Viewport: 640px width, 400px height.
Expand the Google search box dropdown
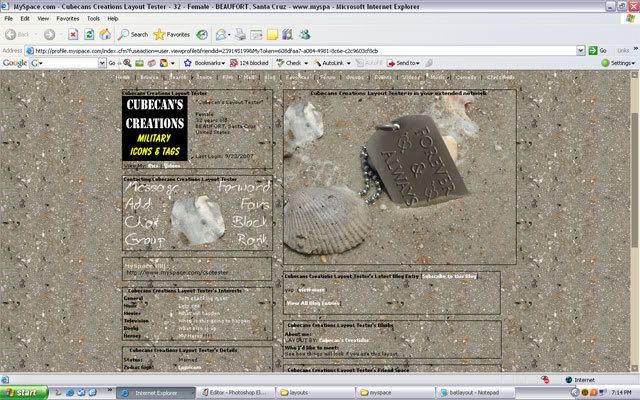coord(102,63)
